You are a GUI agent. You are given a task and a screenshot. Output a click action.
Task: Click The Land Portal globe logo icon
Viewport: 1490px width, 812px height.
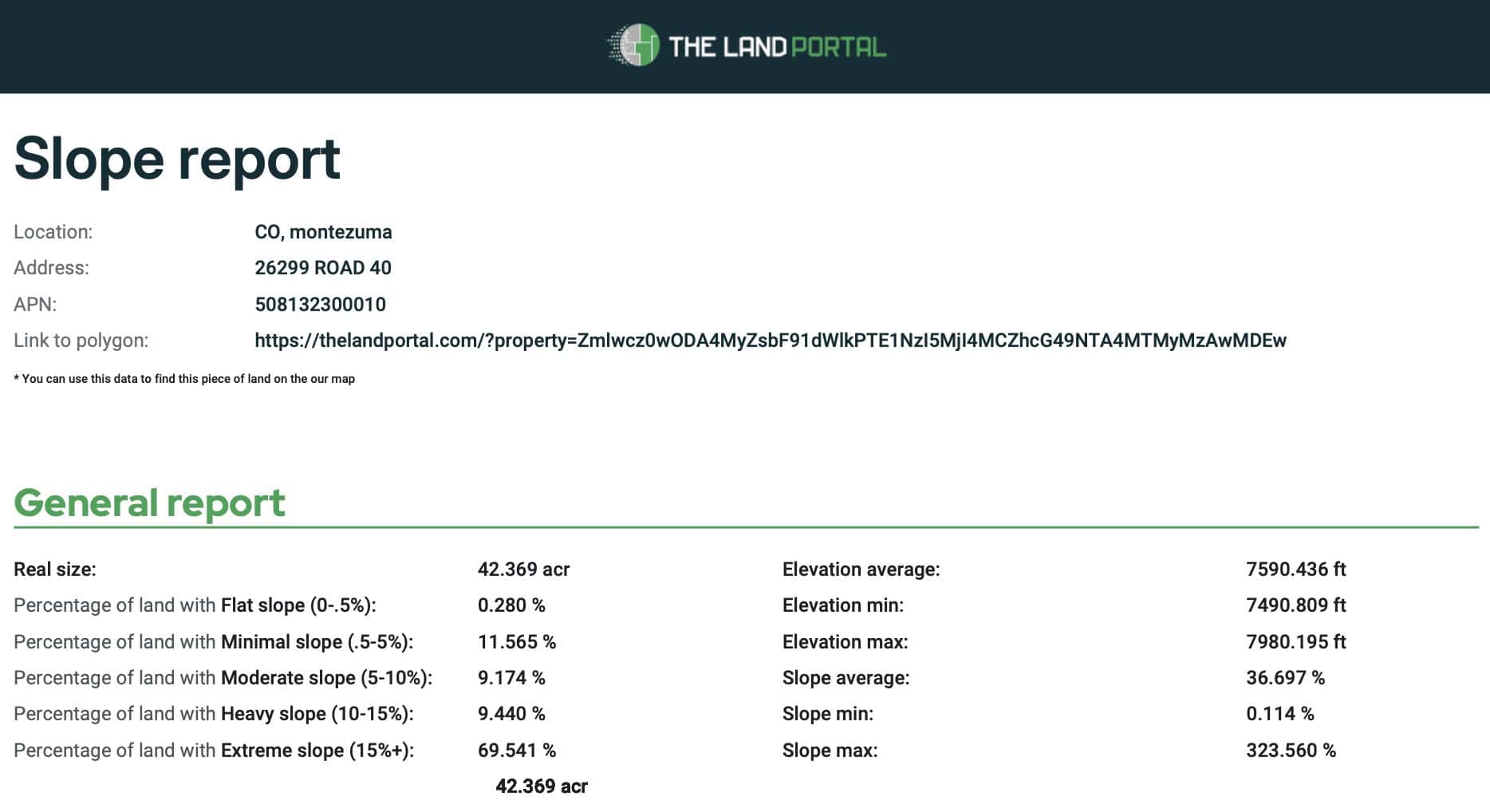[x=633, y=45]
